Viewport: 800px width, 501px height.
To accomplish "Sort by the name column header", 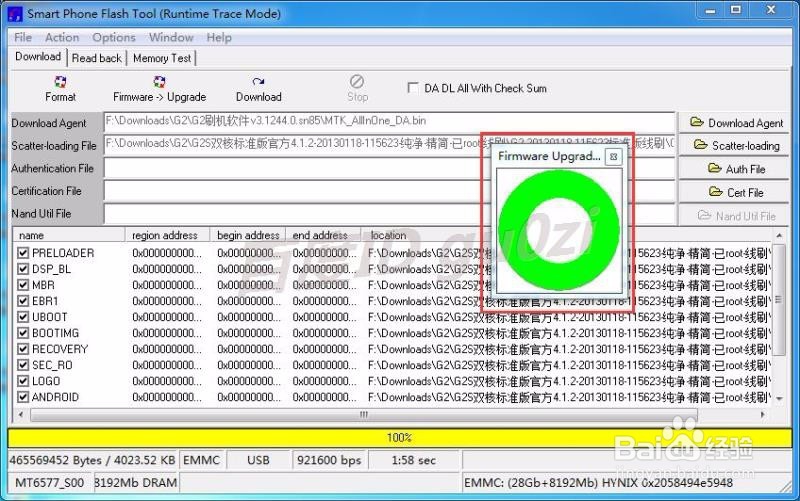I will click(x=69, y=235).
